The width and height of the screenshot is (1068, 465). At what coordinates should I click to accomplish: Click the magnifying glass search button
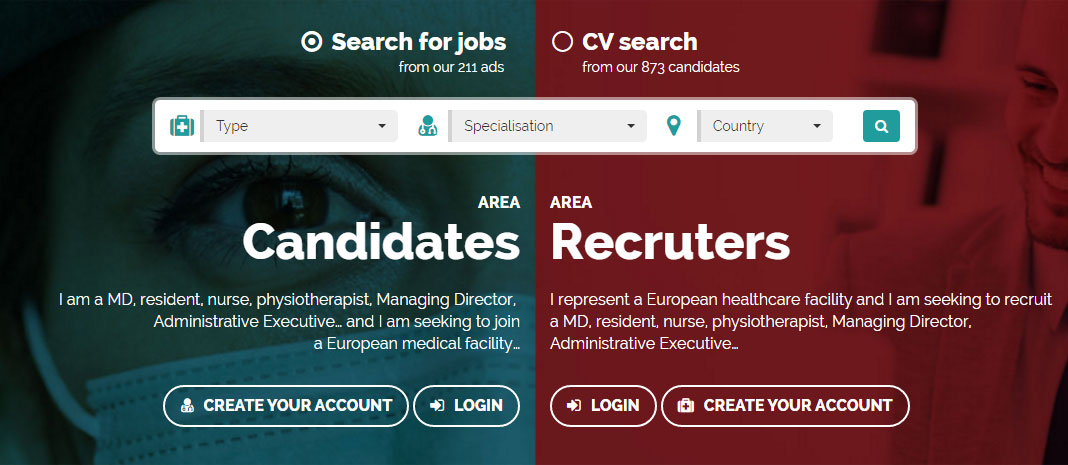(881, 126)
